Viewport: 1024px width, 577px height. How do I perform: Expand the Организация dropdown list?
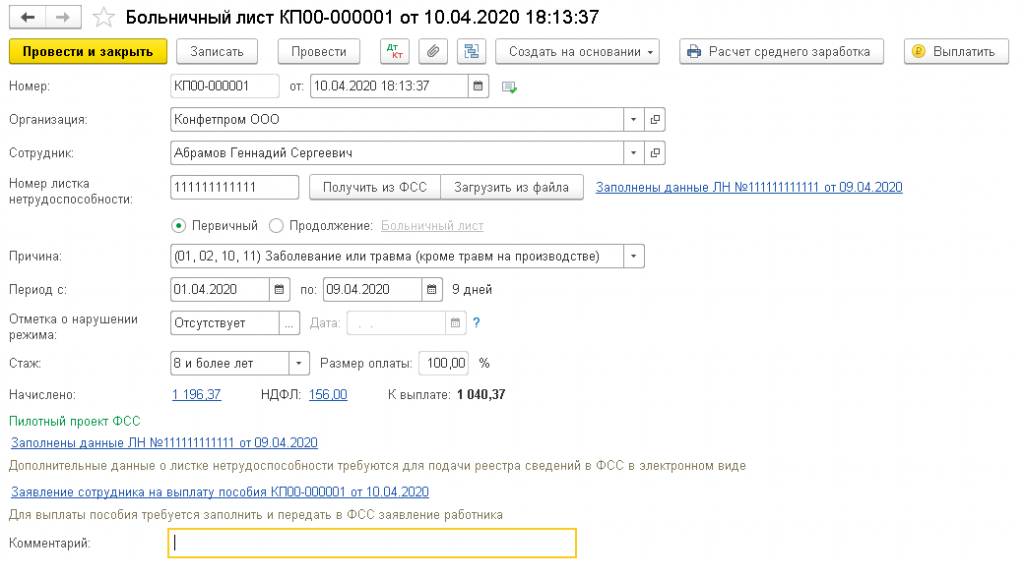pyautogui.click(x=633, y=120)
